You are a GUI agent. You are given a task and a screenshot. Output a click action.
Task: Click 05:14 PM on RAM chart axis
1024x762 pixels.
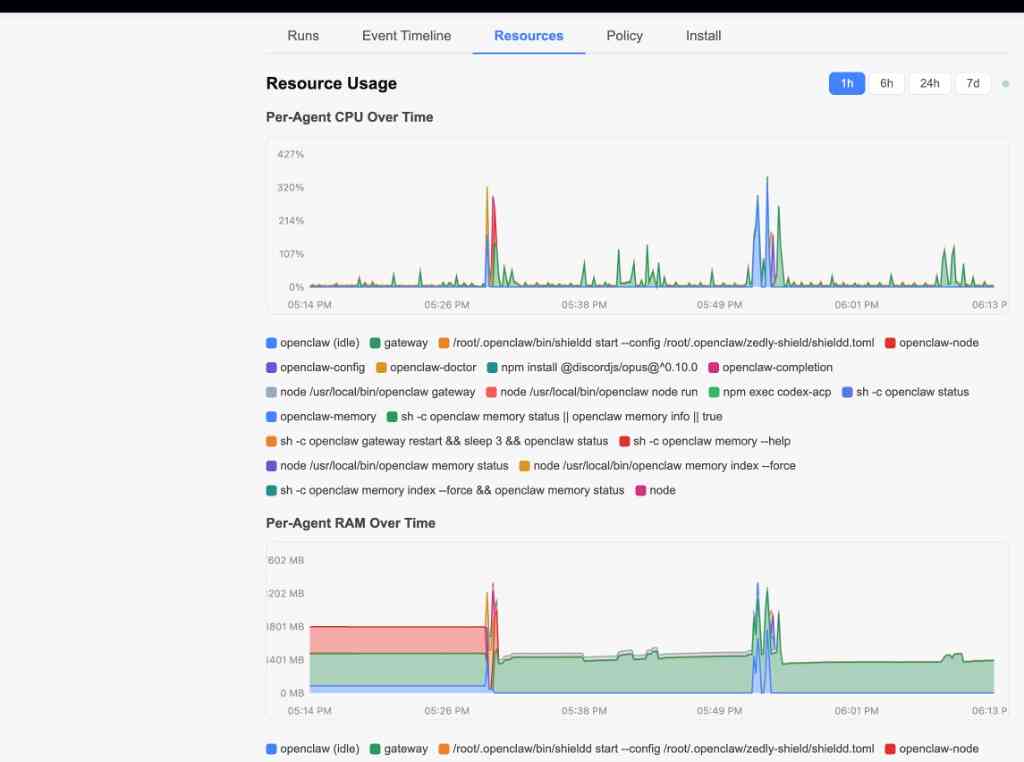(x=310, y=711)
